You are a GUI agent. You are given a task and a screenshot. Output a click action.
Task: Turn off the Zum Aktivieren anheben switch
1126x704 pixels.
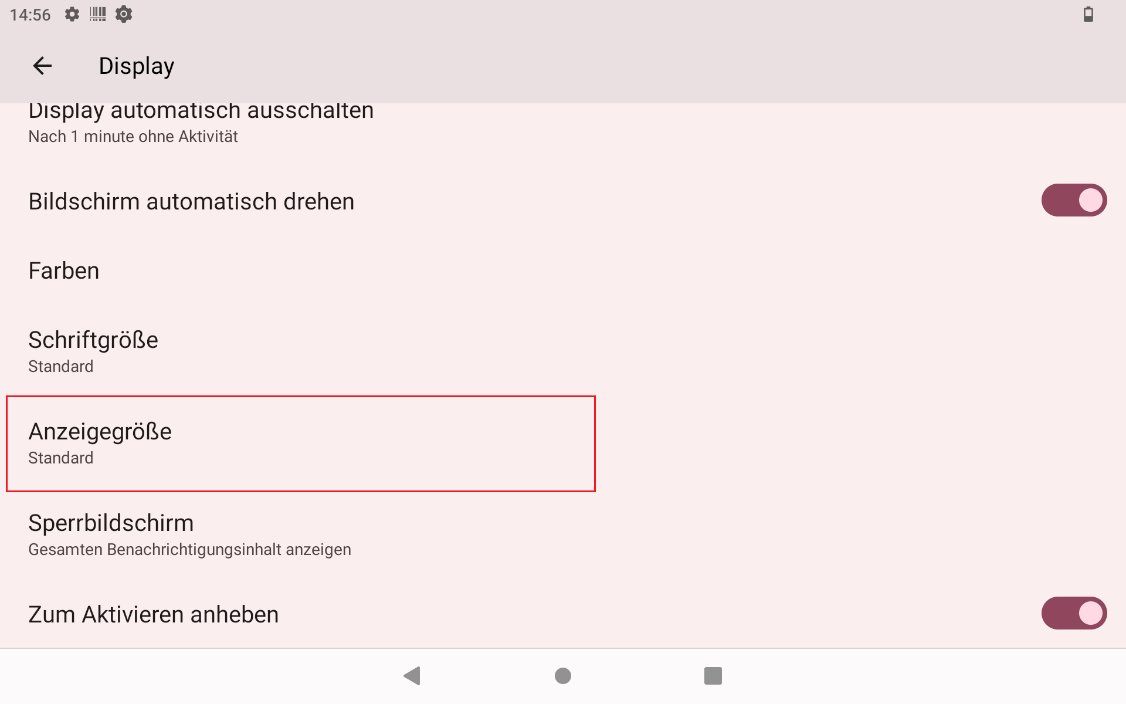[x=1074, y=613]
